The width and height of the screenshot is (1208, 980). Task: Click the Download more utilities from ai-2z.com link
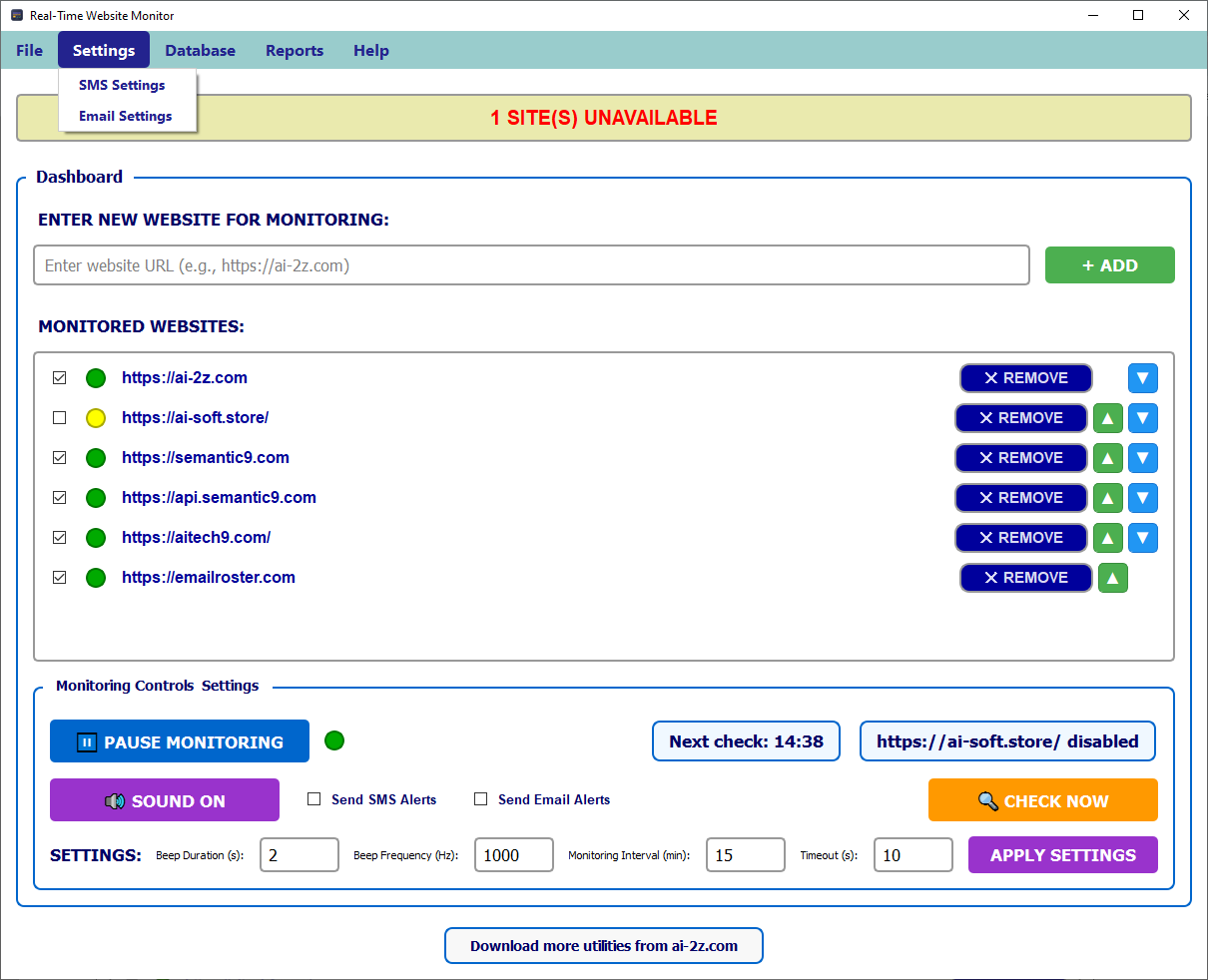click(x=603, y=945)
